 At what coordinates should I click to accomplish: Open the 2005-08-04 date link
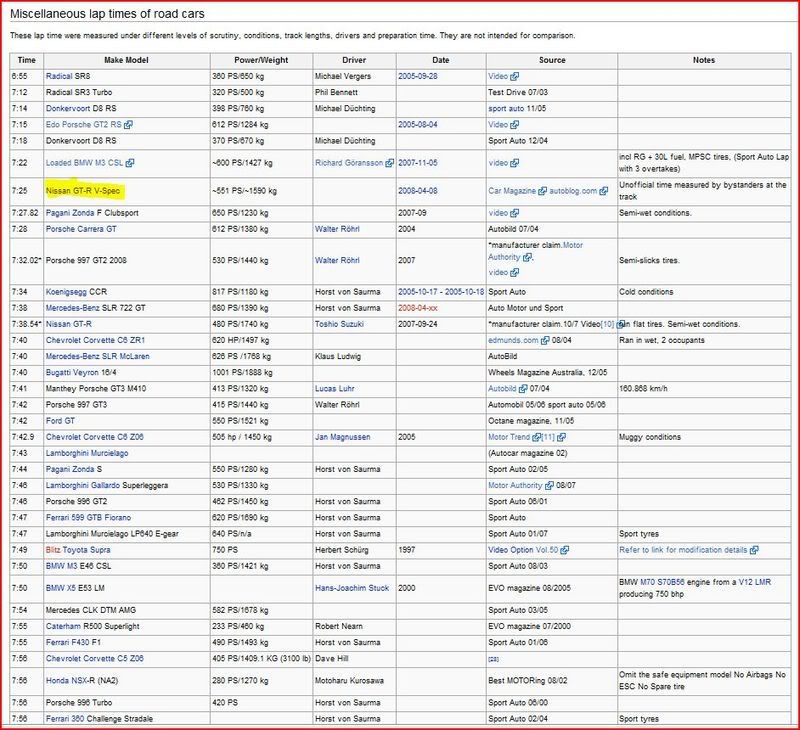[x=417, y=124]
